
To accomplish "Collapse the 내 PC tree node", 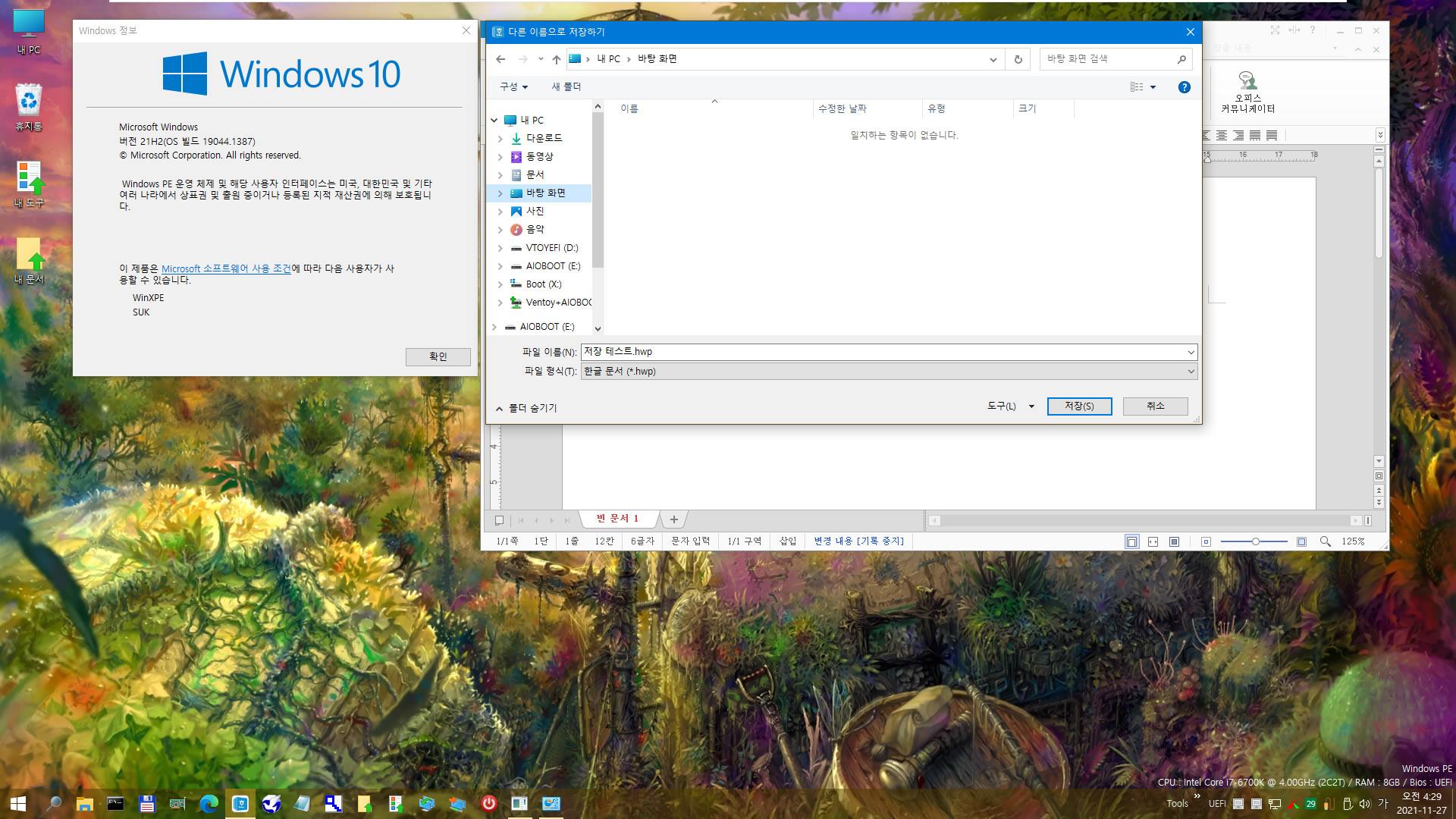I will pyautogui.click(x=494, y=120).
